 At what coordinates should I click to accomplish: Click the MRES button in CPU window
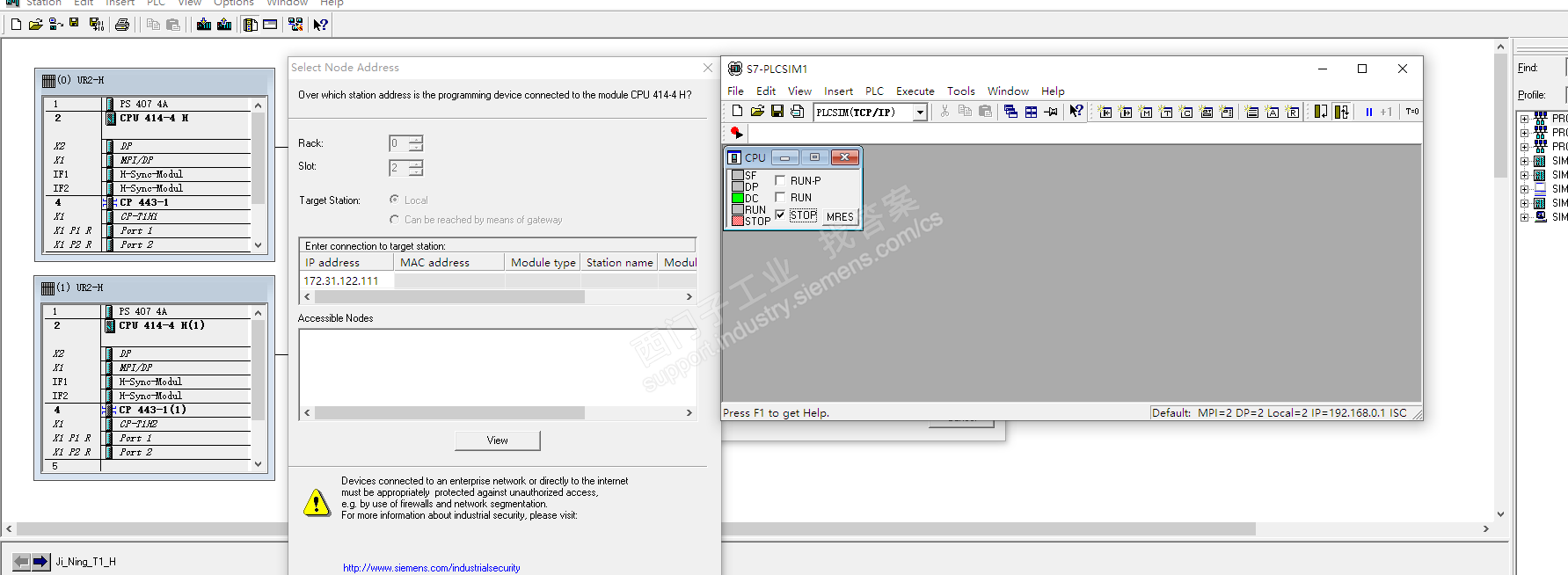click(840, 216)
